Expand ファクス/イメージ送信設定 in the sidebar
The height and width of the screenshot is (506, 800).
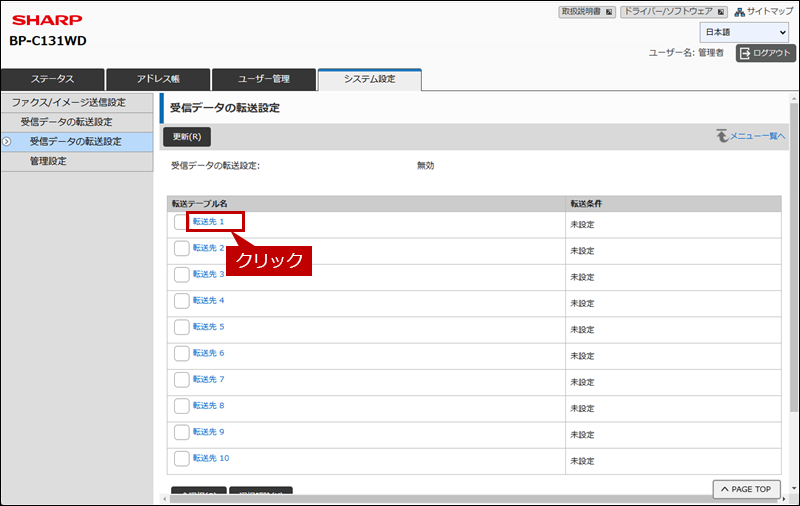(x=68, y=102)
